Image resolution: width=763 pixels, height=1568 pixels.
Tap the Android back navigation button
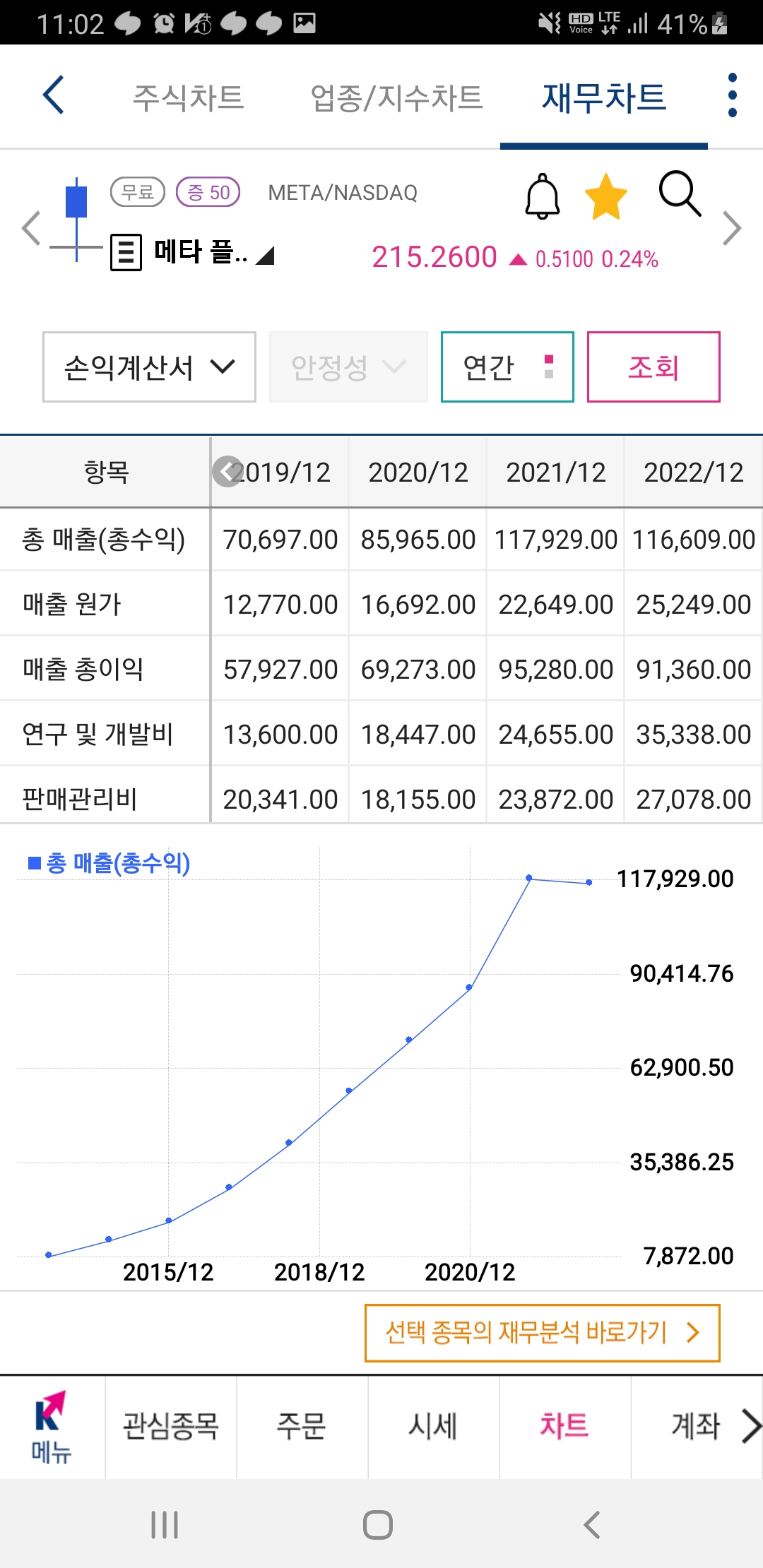pyautogui.click(x=592, y=1525)
